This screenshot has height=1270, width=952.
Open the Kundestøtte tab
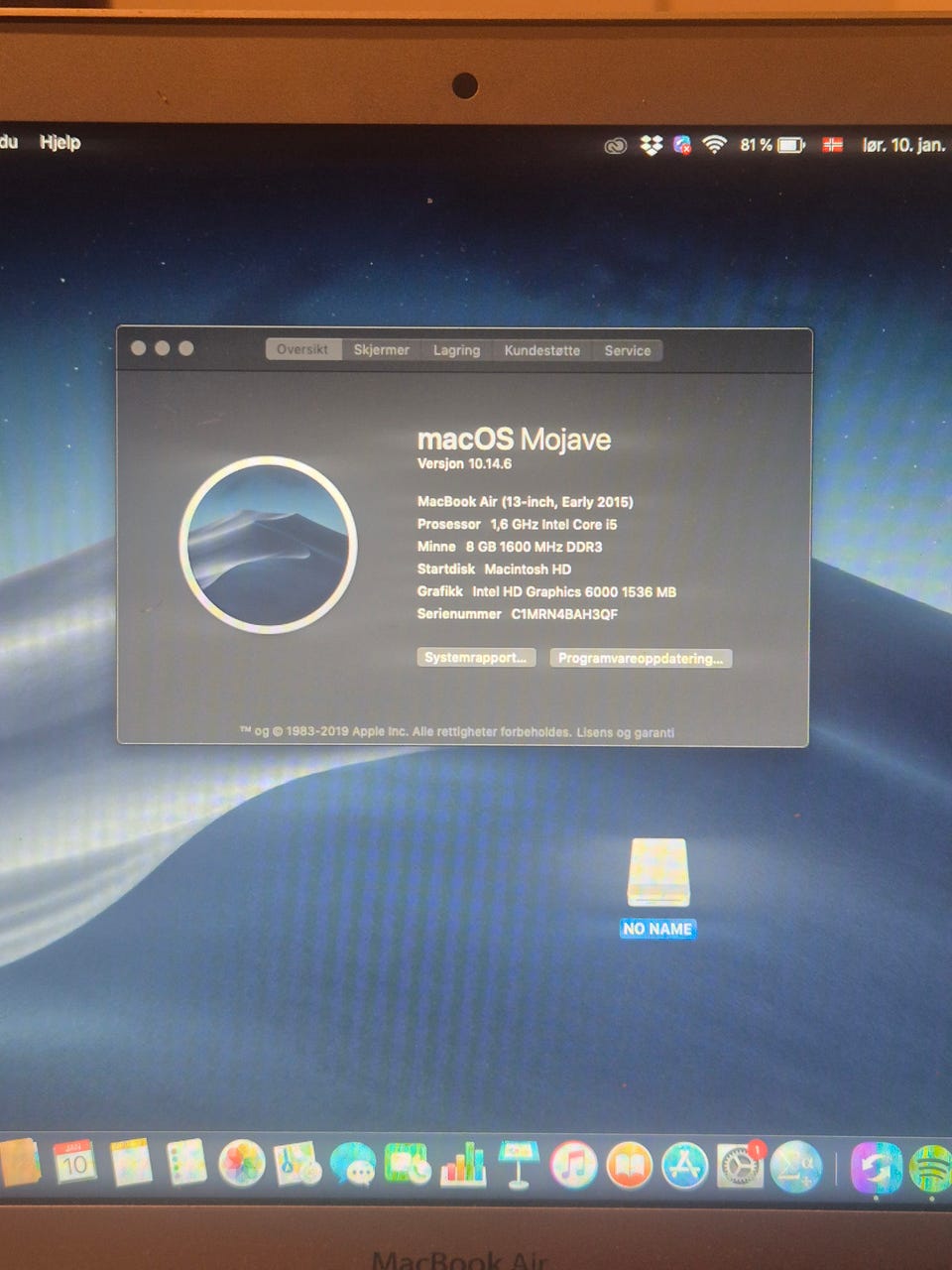coord(542,350)
